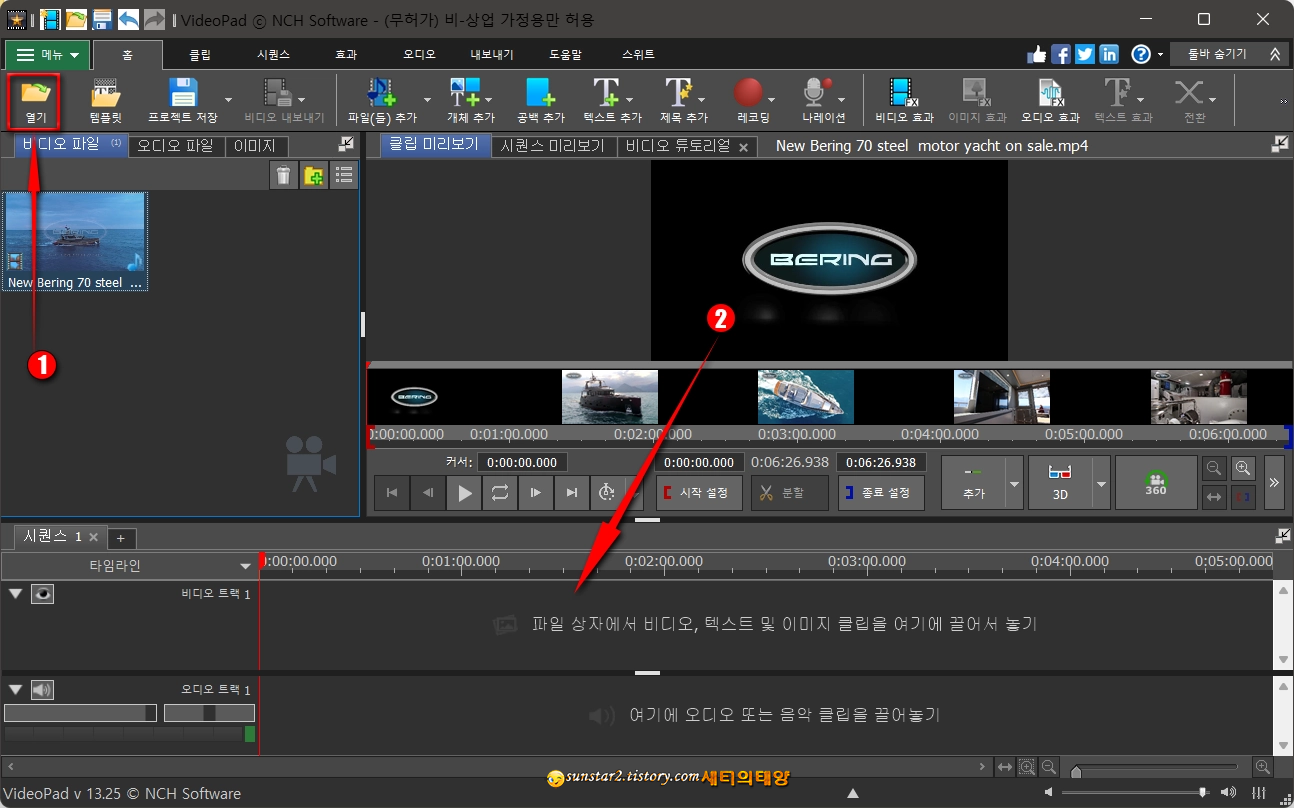
Task: Click the 개체 추가 add object icon
Action: (x=465, y=93)
